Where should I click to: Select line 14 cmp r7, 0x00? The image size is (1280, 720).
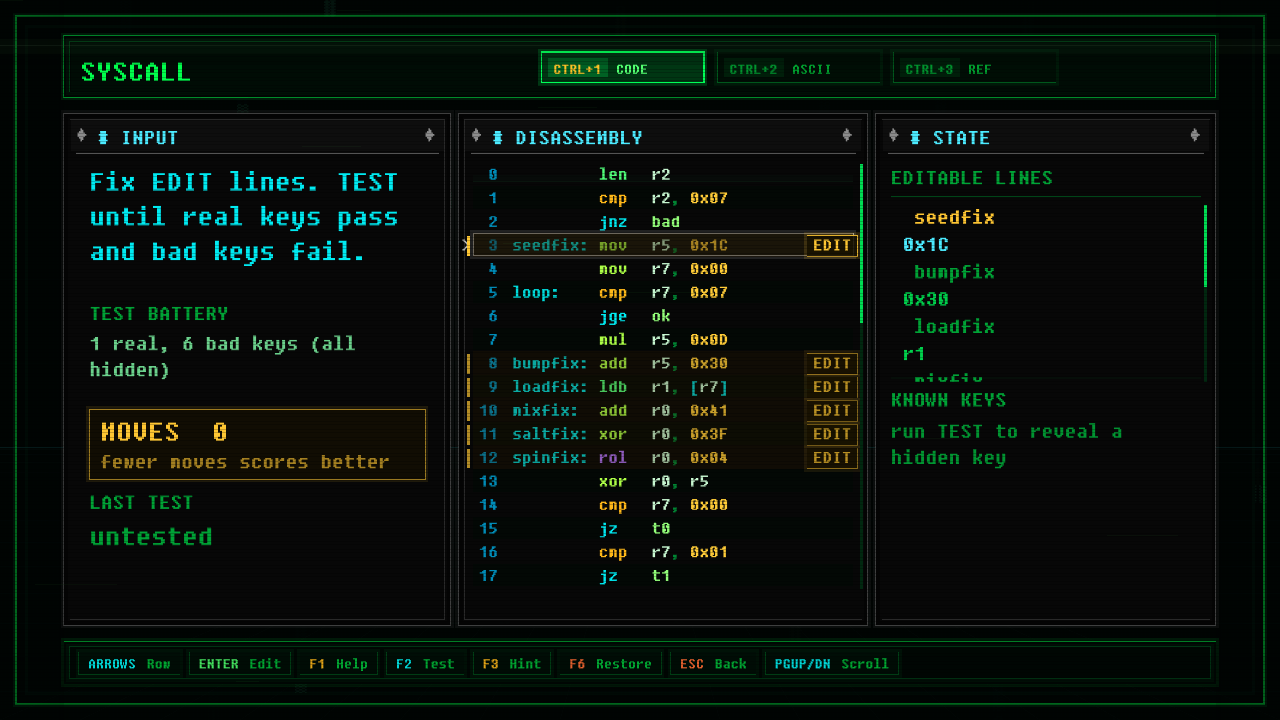point(662,505)
